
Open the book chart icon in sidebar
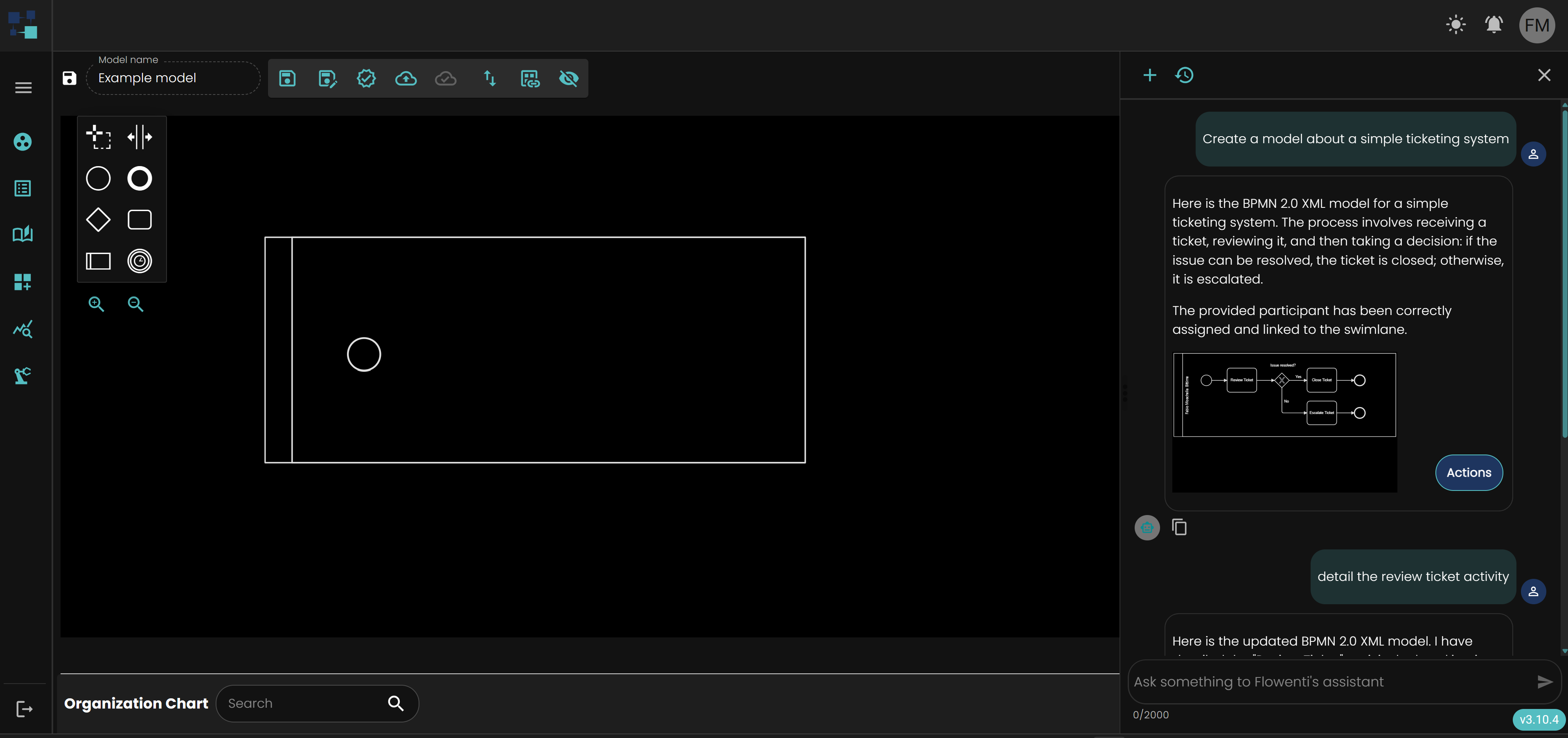point(23,235)
